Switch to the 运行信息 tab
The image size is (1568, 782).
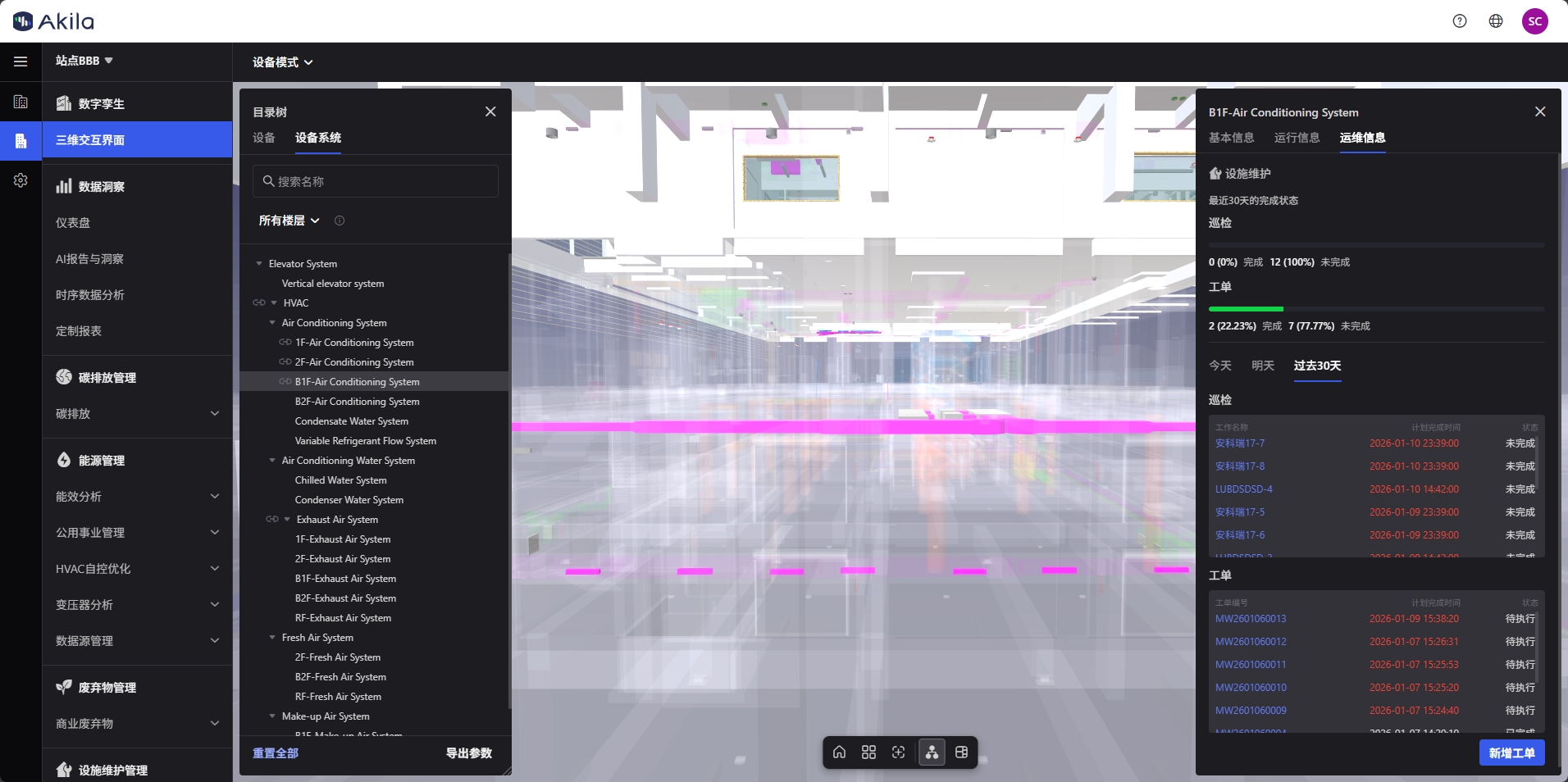tap(1297, 138)
